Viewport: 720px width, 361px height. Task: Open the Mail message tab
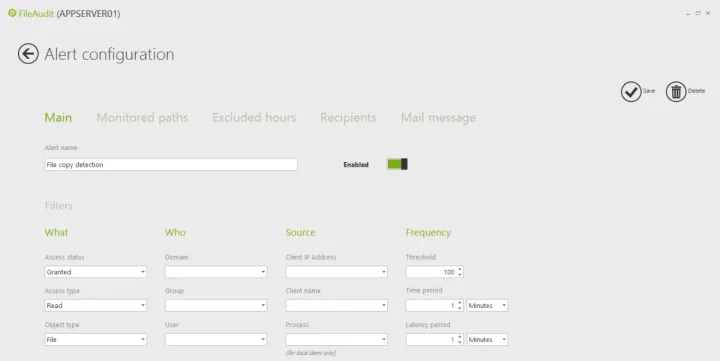(x=438, y=118)
